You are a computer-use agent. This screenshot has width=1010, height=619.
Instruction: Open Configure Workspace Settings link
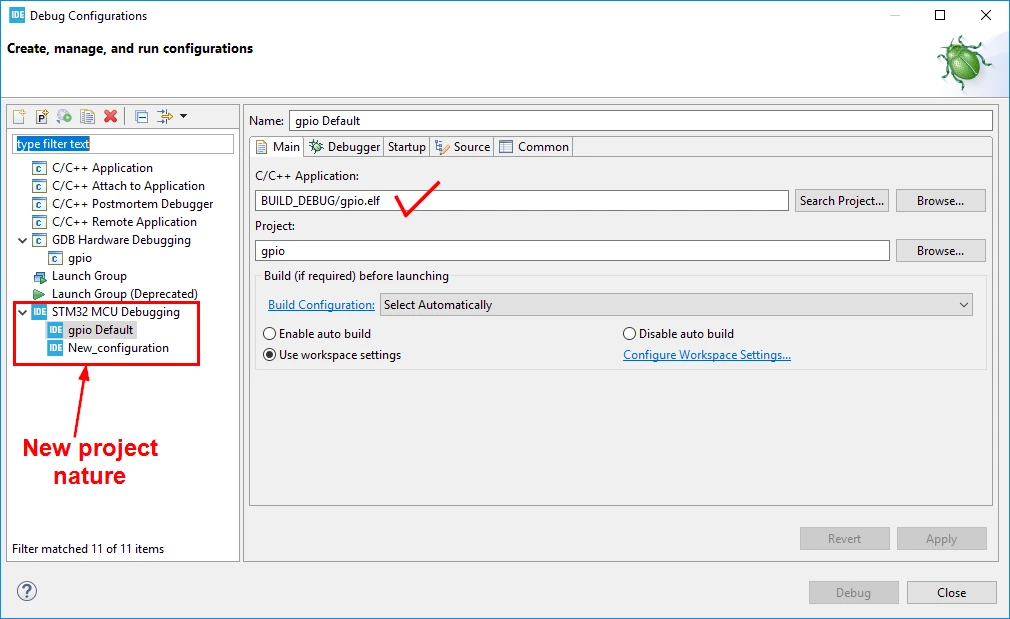[x=707, y=355]
